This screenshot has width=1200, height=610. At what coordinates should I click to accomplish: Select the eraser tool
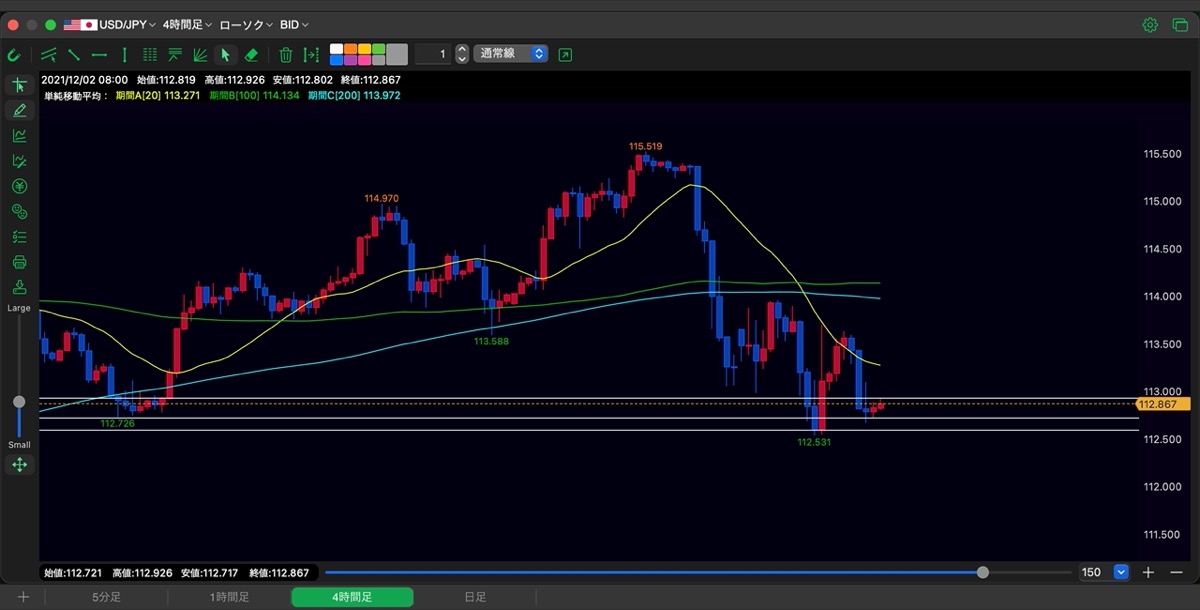(x=251, y=54)
